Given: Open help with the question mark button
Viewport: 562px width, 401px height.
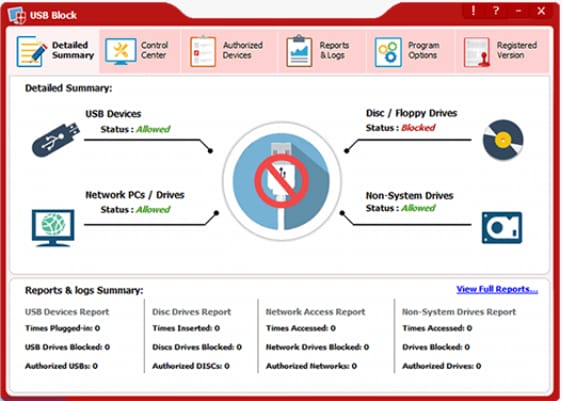Looking at the screenshot, I should (x=496, y=11).
